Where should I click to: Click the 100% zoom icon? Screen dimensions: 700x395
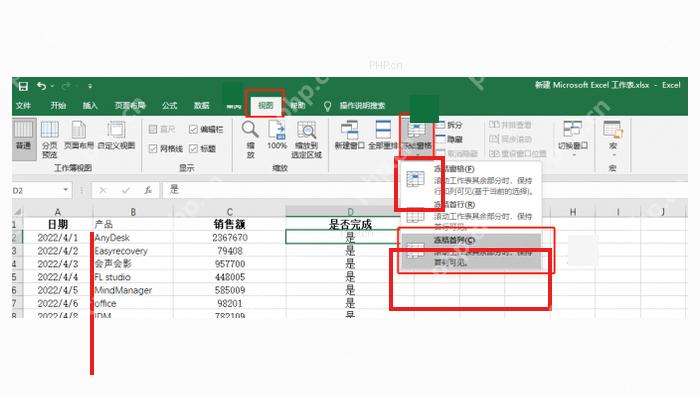277,135
